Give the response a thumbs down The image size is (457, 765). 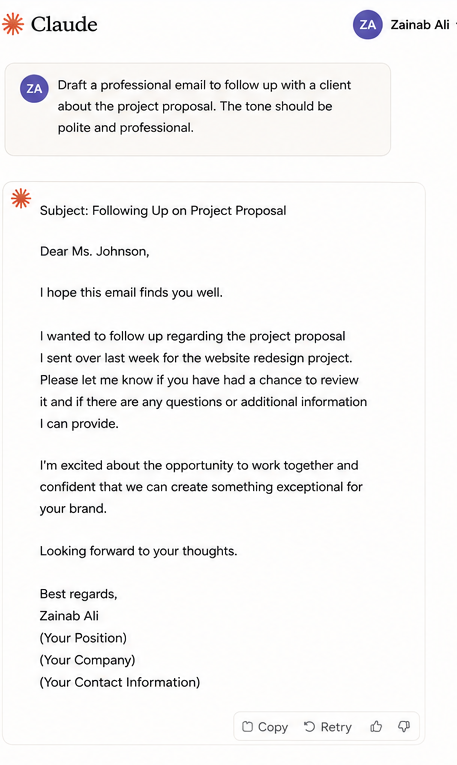(404, 727)
